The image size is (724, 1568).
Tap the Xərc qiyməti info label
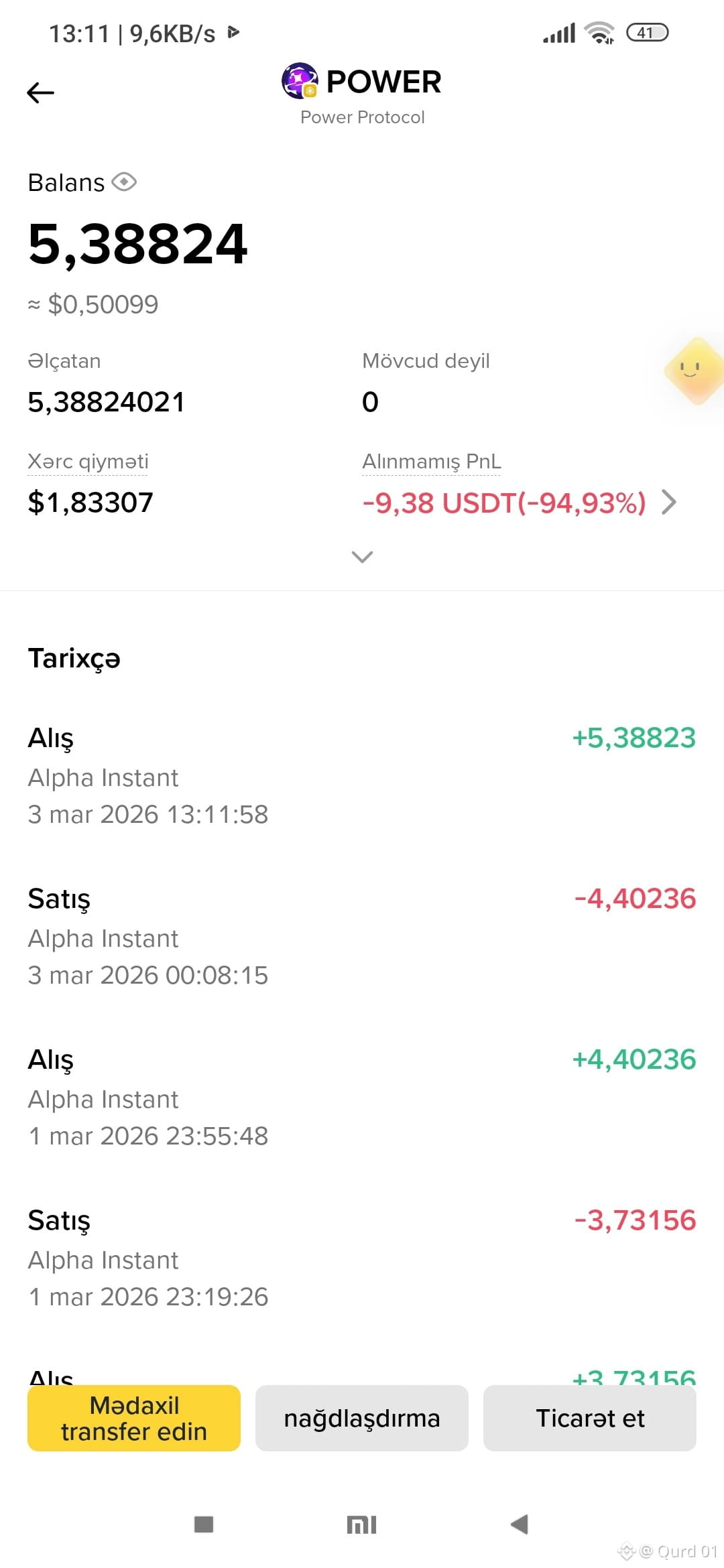[x=88, y=461]
